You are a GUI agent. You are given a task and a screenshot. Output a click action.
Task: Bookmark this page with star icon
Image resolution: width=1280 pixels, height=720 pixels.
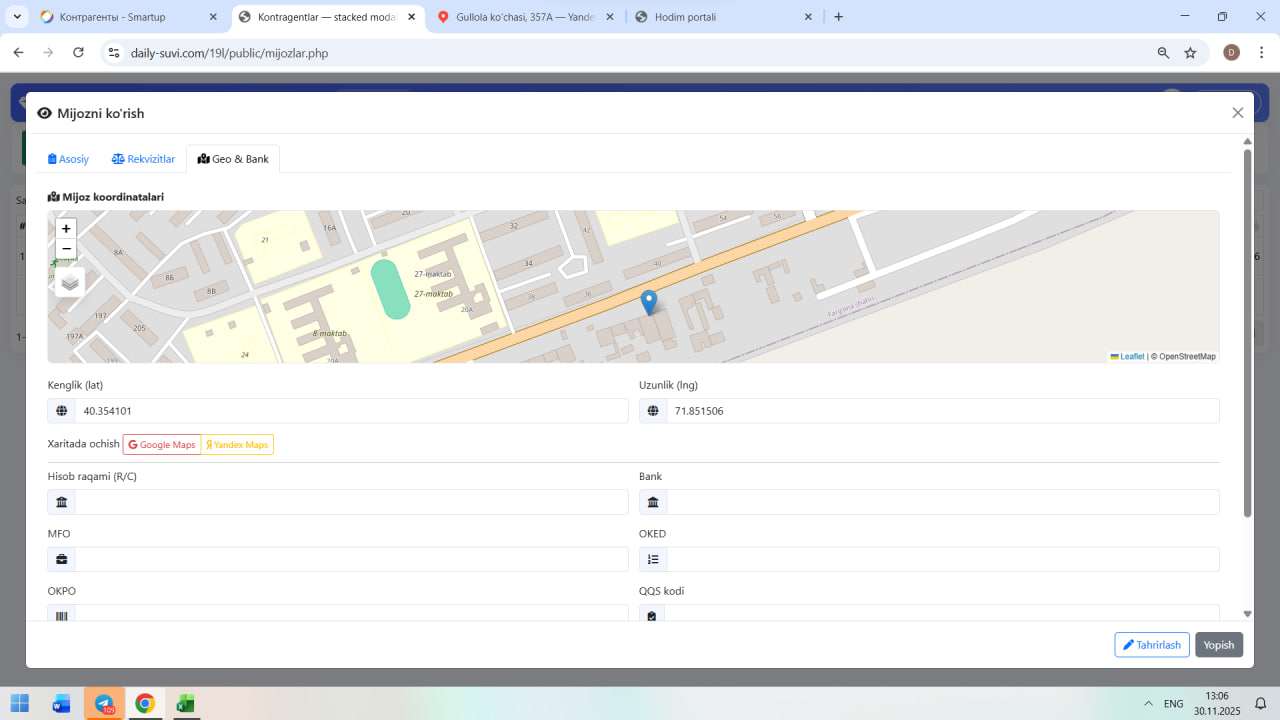click(x=1190, y=53)
